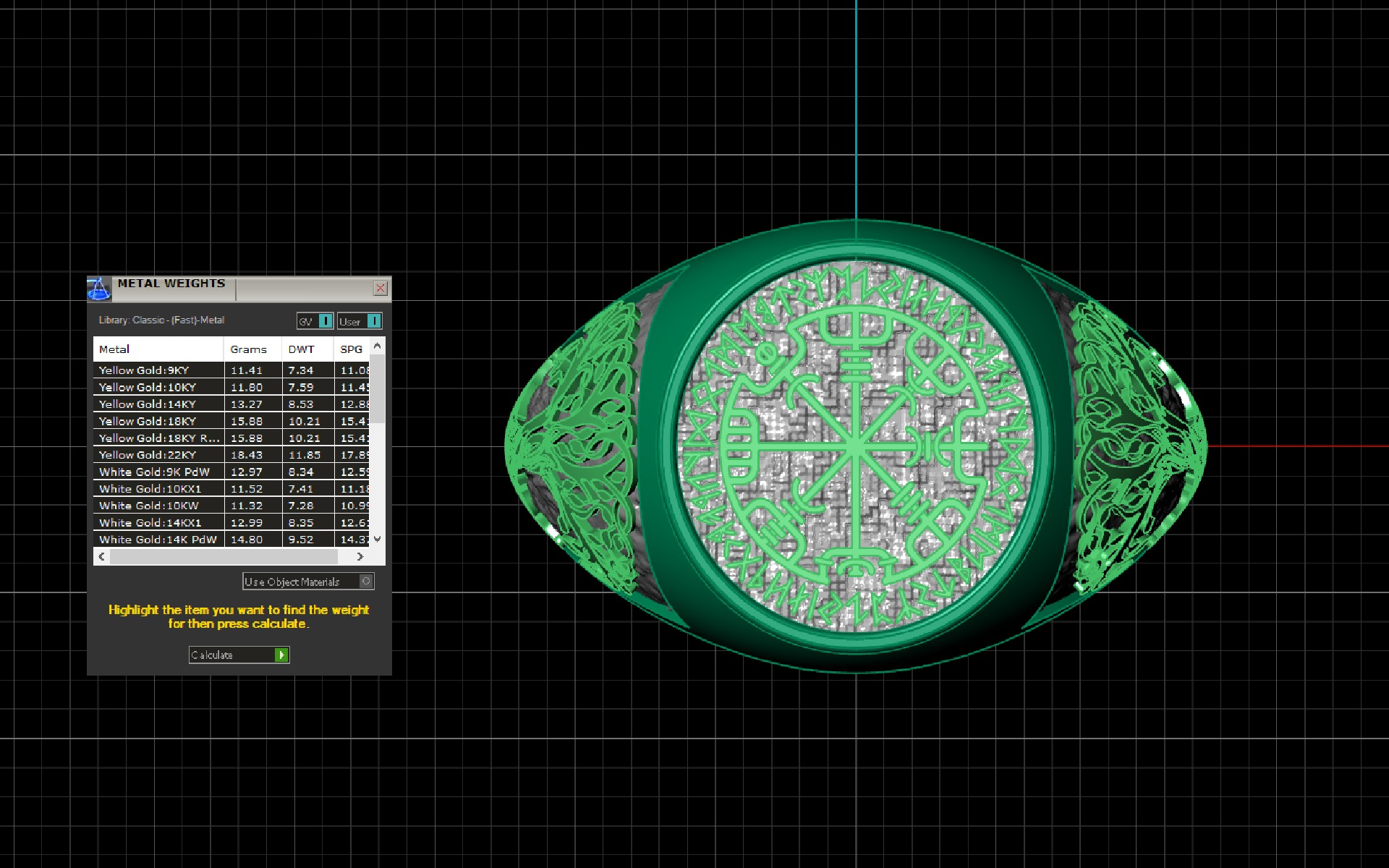Select the Yellow Gold:22KY row
Screen dimensions: 1389x868
pyautogui.click(x=148, y=455)
